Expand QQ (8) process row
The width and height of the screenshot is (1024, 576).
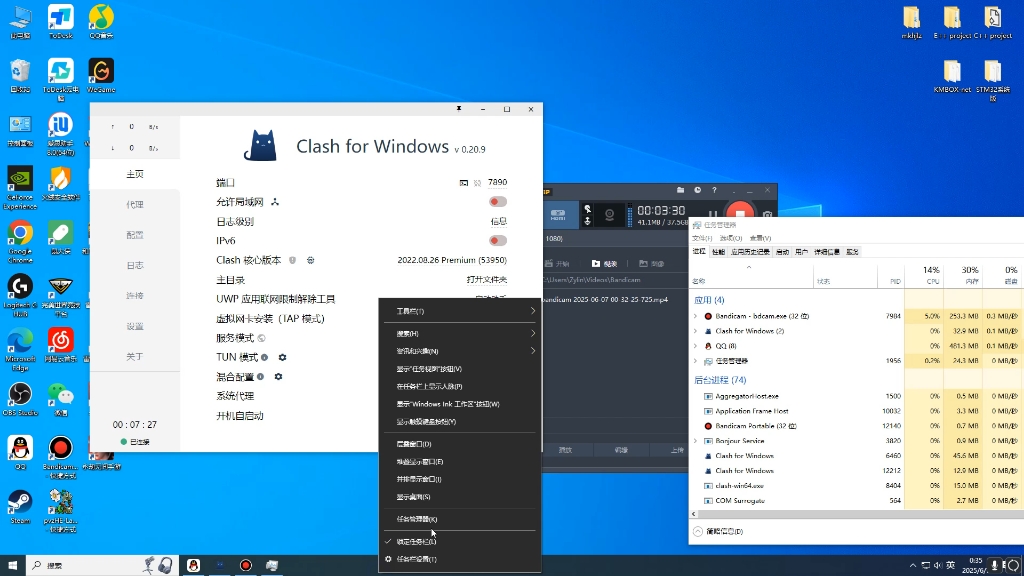coord(696,346)
